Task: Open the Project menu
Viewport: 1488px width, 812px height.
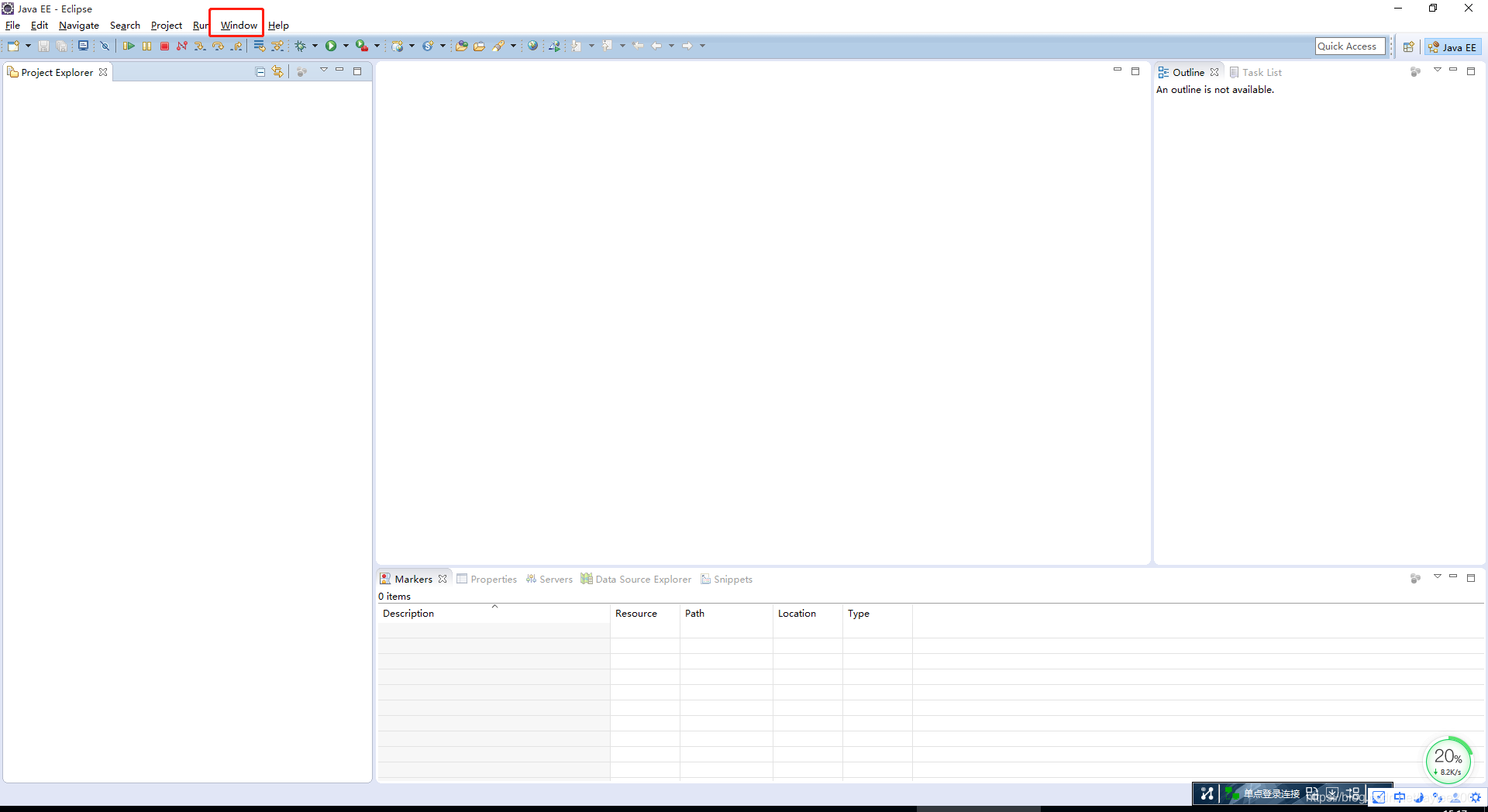Action: 167,26
